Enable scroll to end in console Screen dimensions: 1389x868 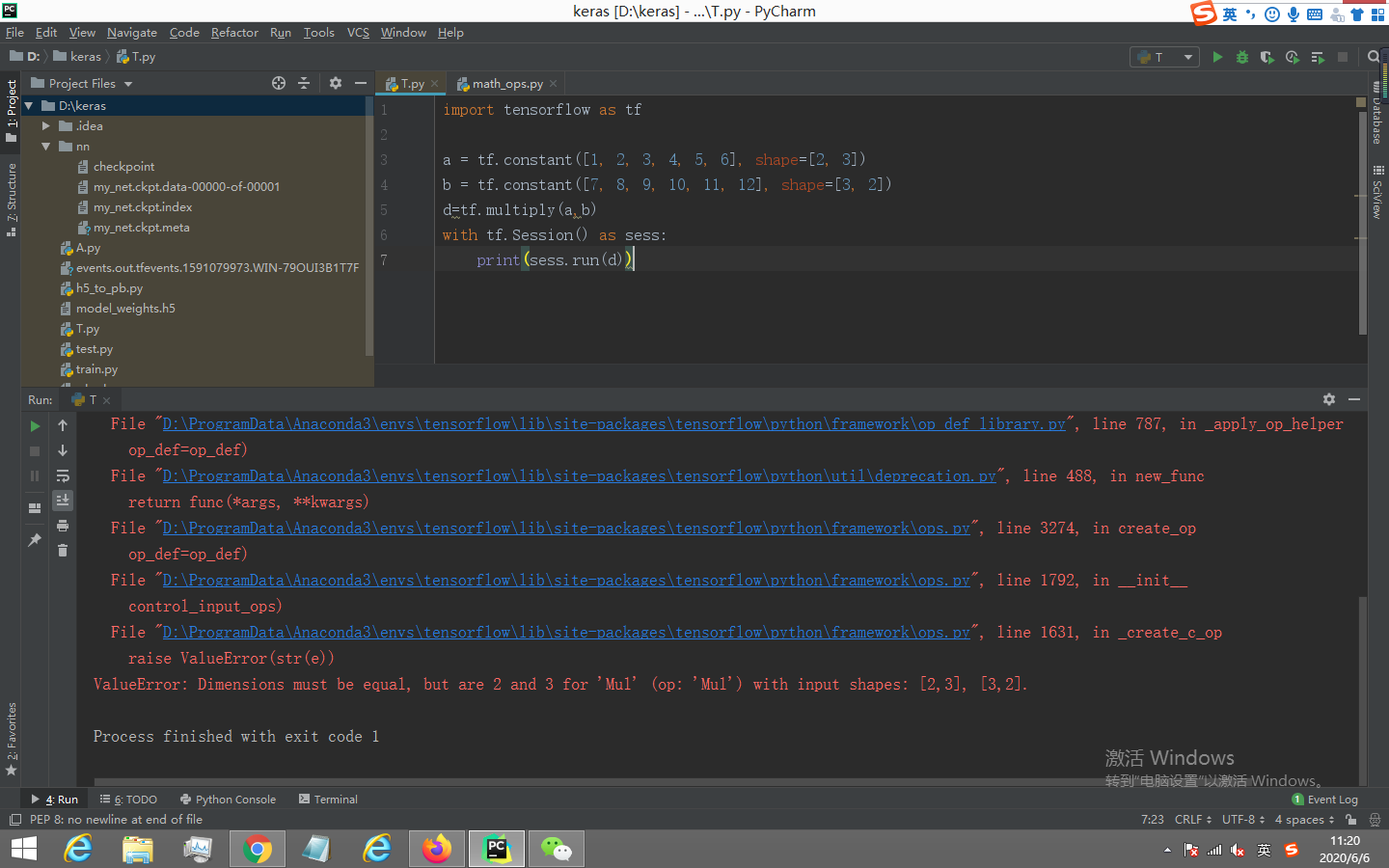[63, 501]
